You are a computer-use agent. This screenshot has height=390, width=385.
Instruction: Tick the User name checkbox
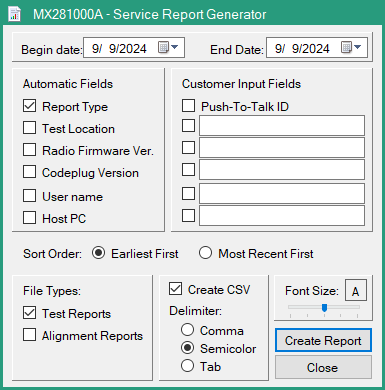point(30,196)
